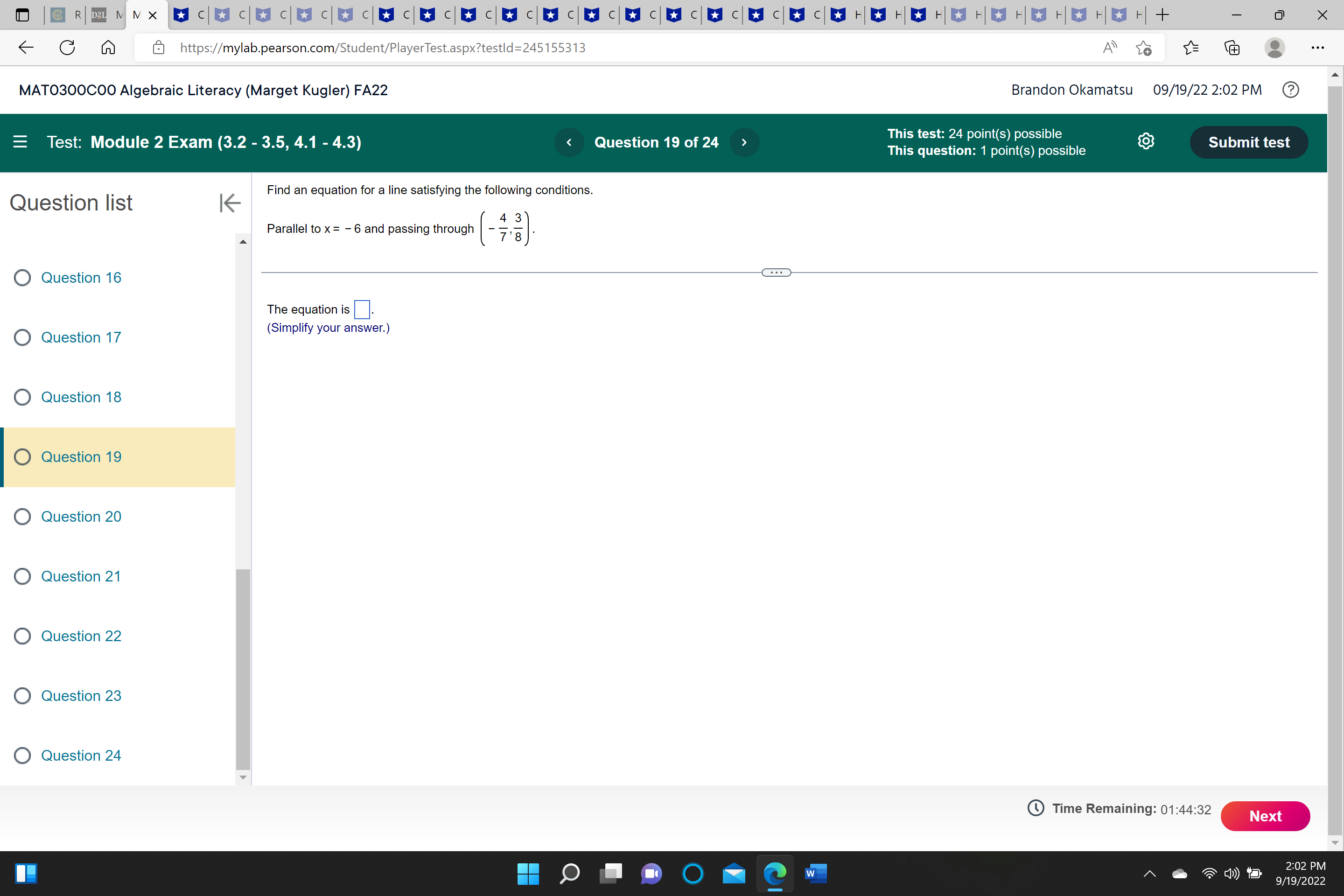Select the Question 20 radio button
The image size is (1344, 896).
22,517
